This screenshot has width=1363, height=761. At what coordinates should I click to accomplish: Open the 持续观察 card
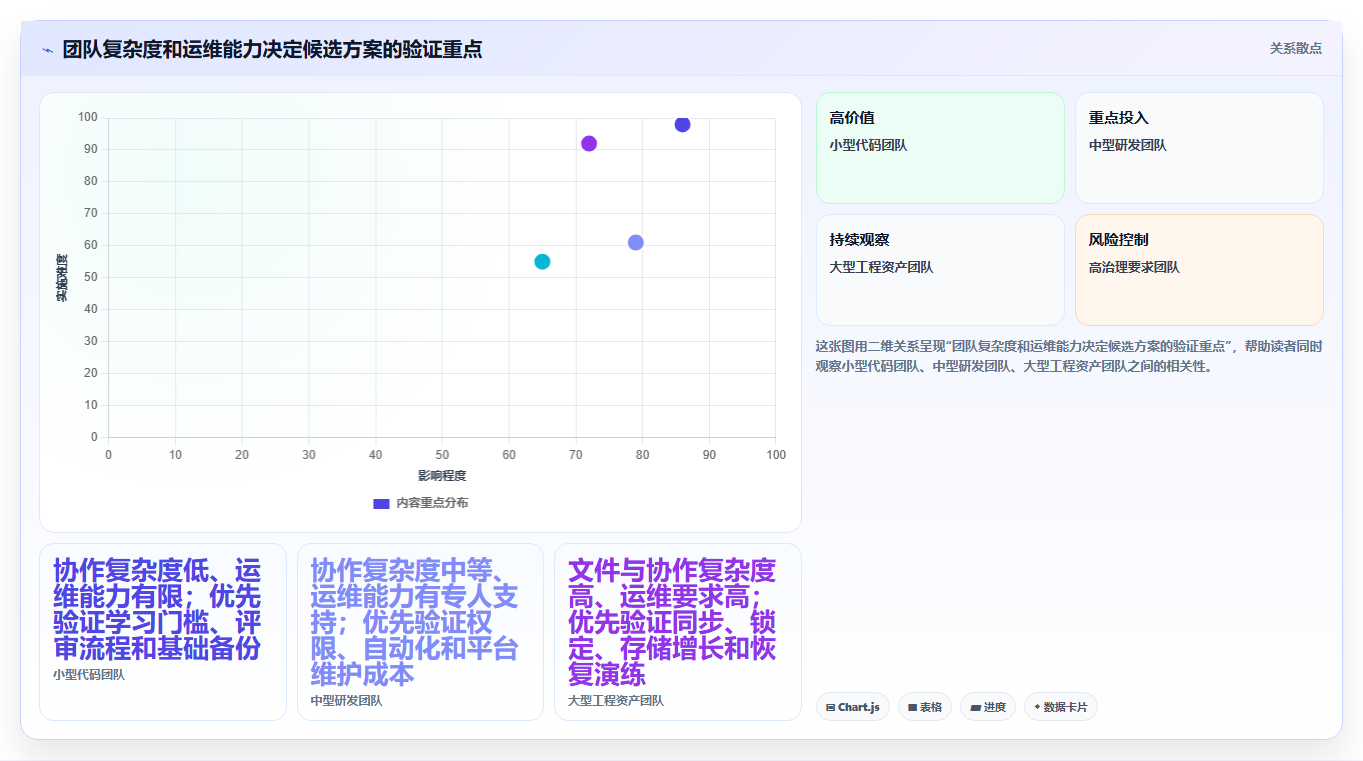click(940, 270)
